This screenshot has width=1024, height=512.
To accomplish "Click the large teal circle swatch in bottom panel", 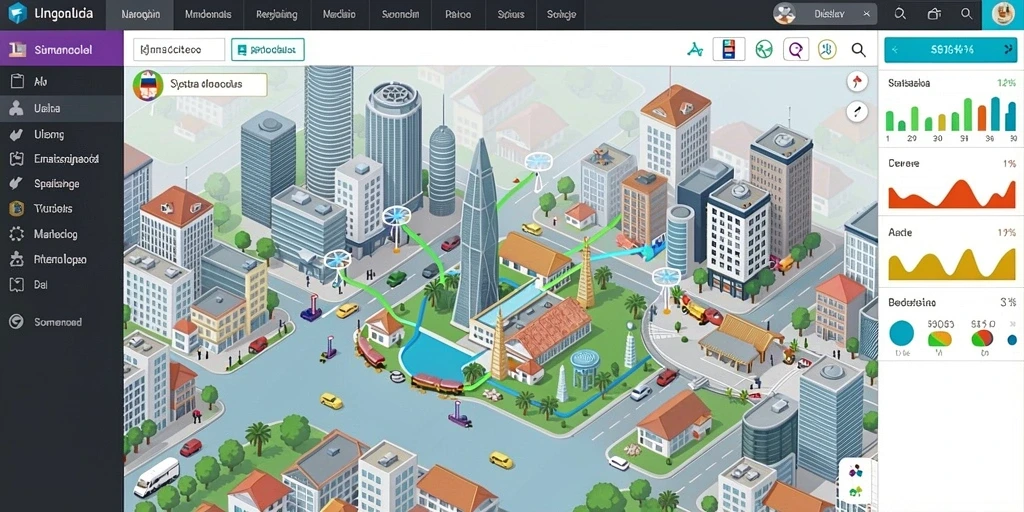I will click(x=902, y=333).
